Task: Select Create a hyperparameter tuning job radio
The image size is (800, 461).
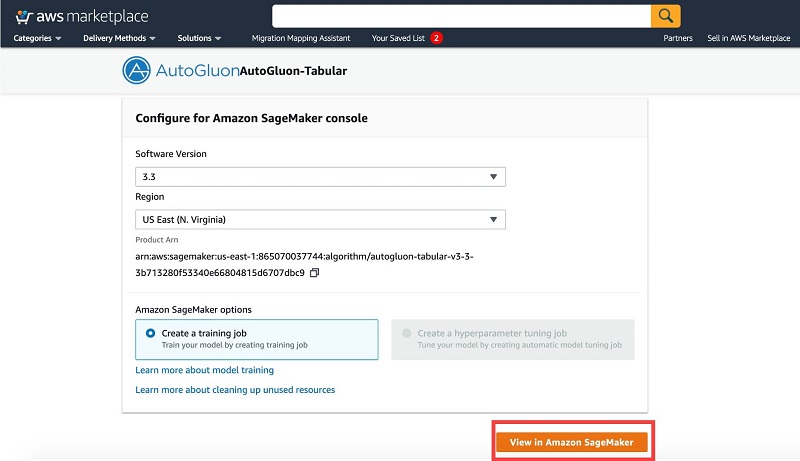Action: click(x=407, y=333)
